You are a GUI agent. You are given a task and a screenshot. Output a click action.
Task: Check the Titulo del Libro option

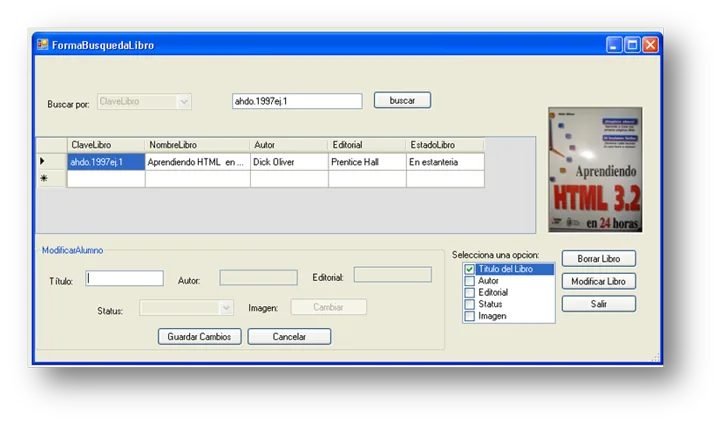coord(469,269)
